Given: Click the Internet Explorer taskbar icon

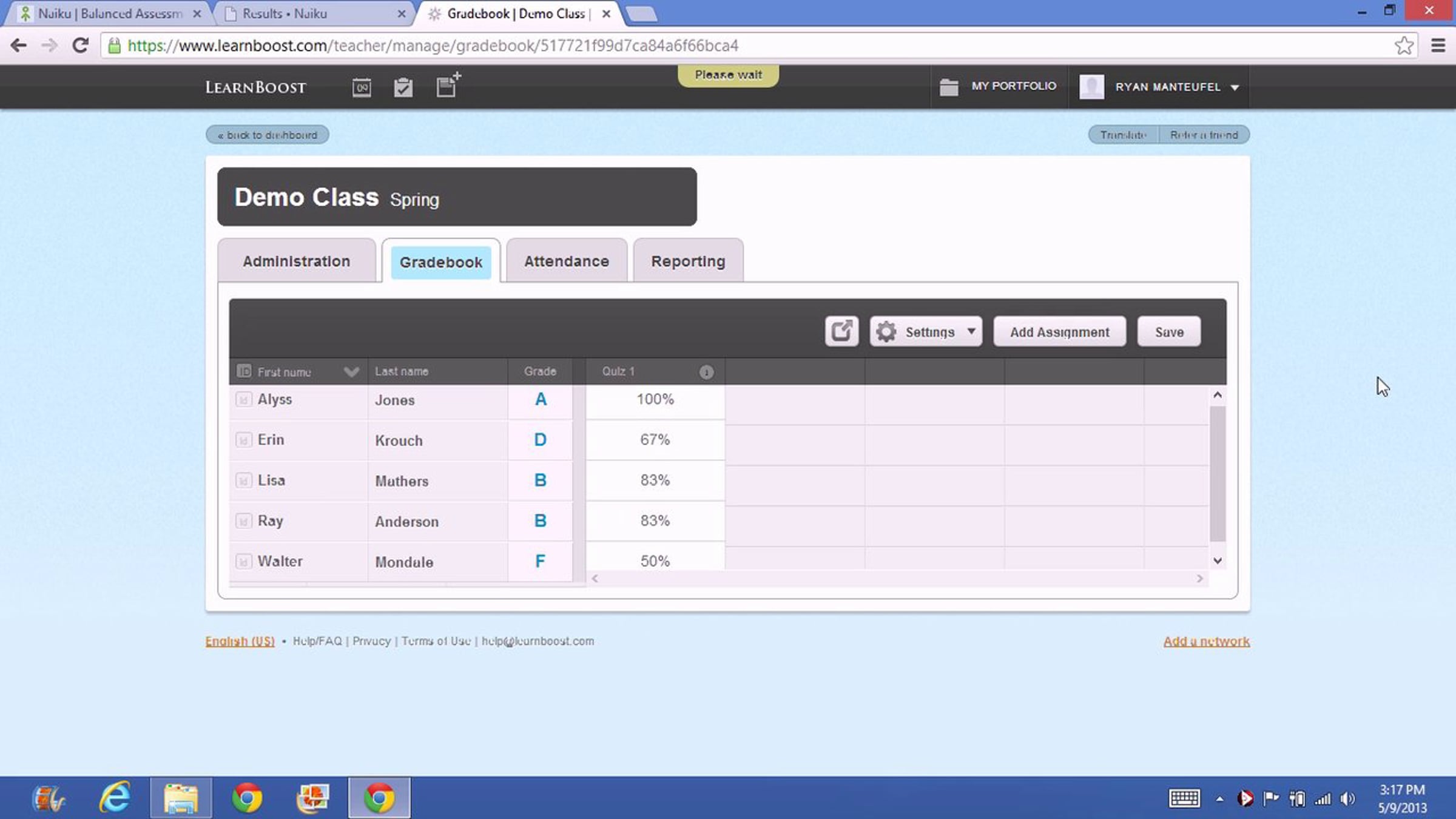Looking at the screenshot, I should click(x=114, y=797).
